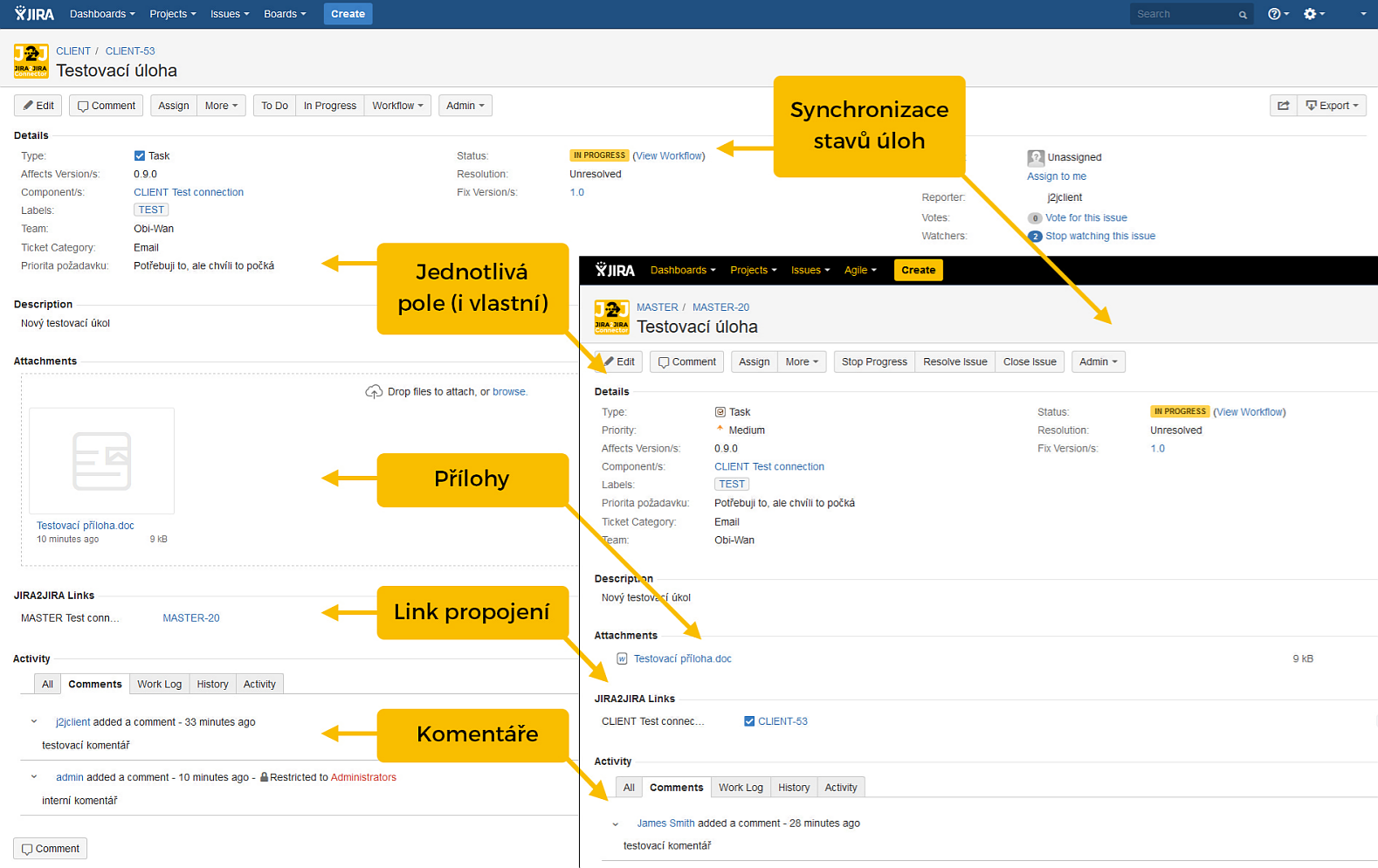
Task: Click the Stop watching this issue link
Action: (1100, 237)
